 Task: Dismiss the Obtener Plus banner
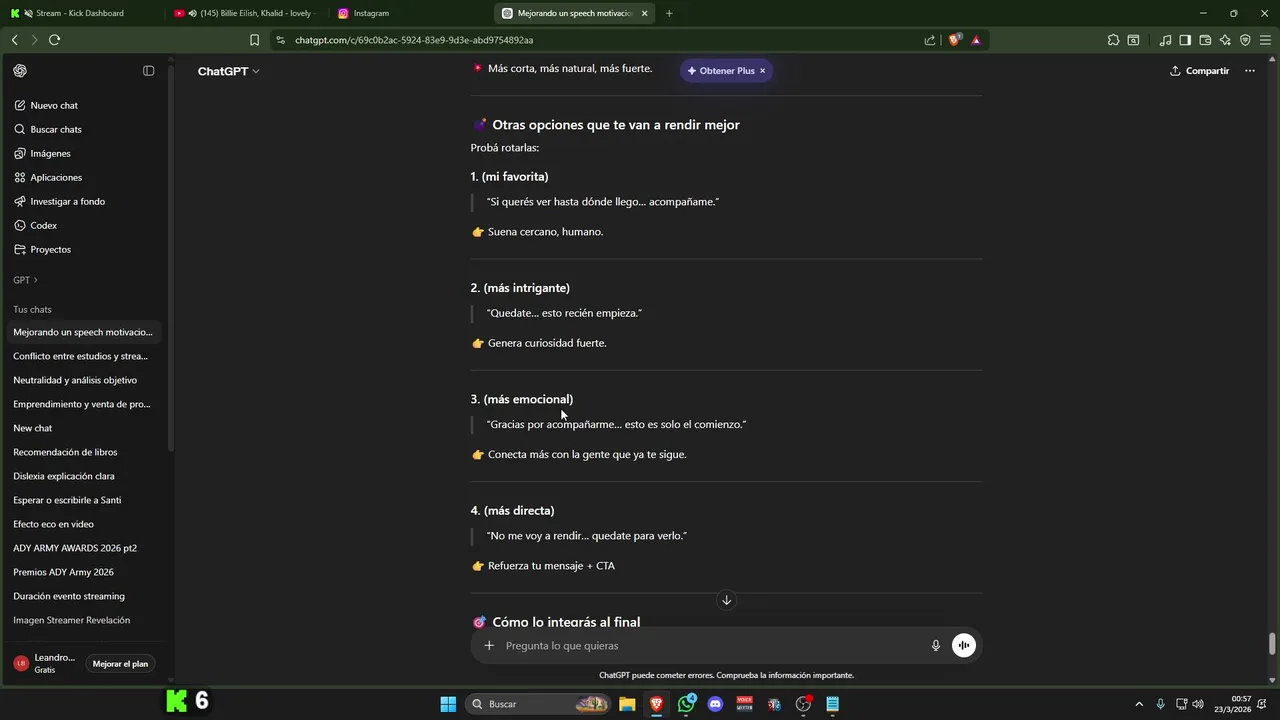(x=762, y=71)
